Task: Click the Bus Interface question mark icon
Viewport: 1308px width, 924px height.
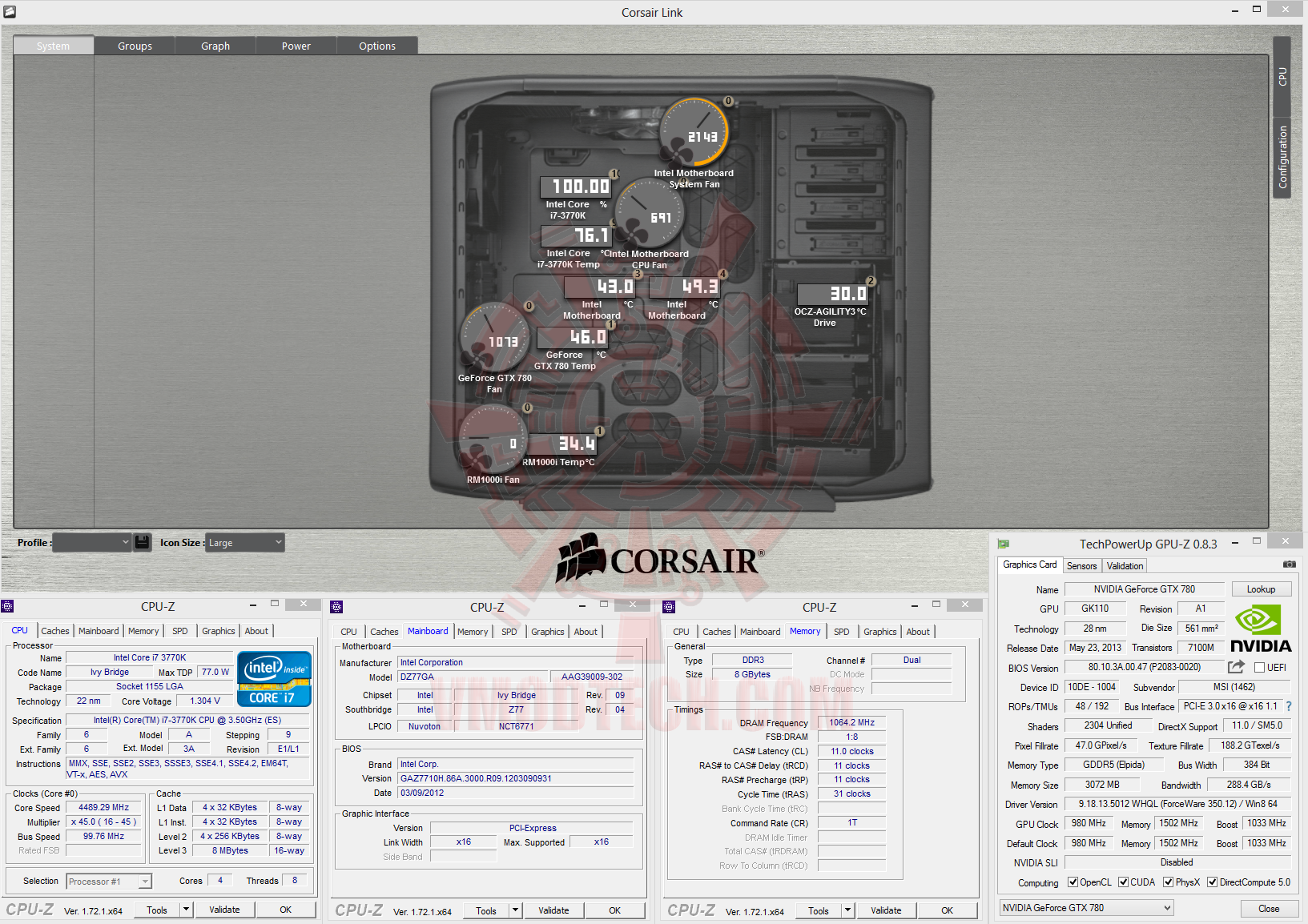Action: 1289,706
